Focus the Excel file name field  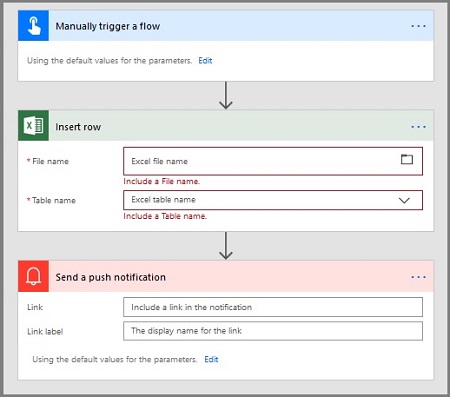click(x=273, y=161)
